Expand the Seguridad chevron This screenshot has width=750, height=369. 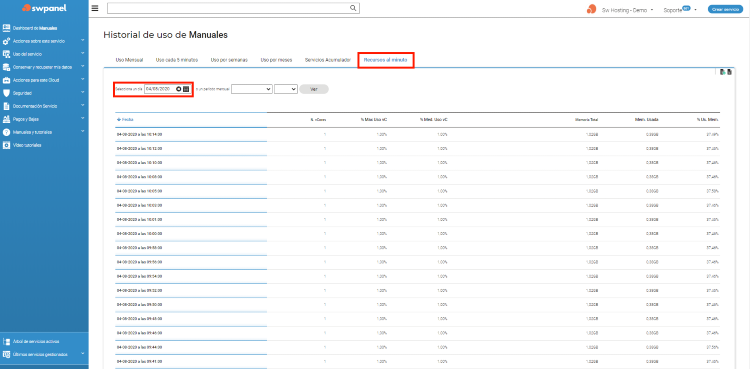click(x=82, y=92)
